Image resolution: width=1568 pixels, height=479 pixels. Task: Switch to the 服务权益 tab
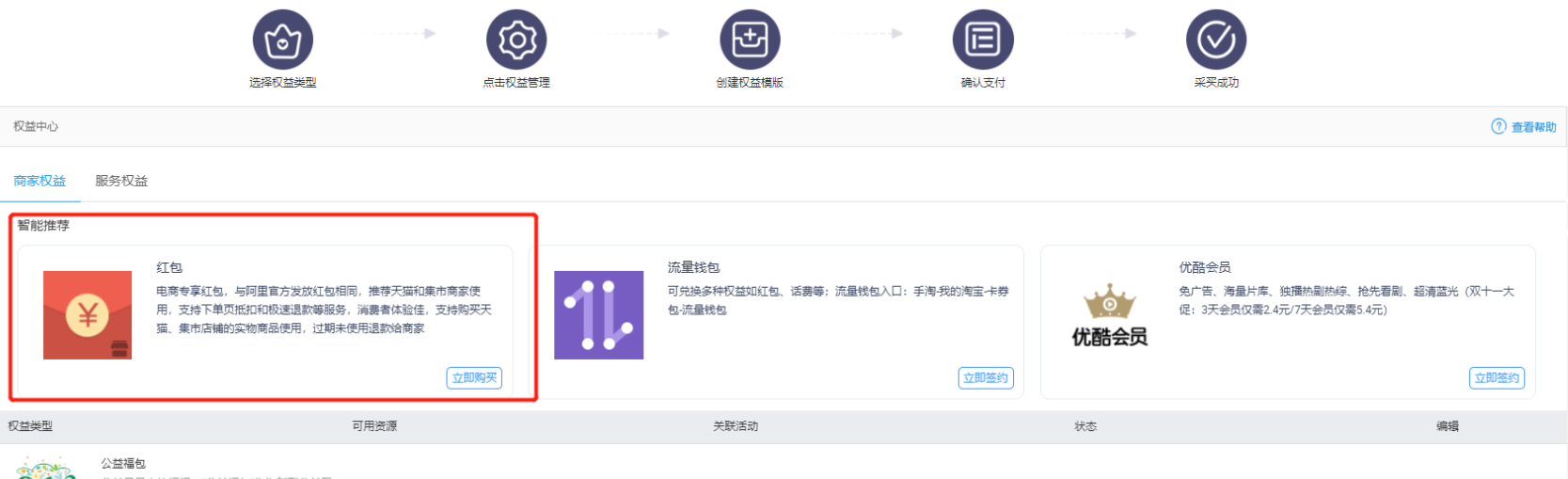(121, 181)
